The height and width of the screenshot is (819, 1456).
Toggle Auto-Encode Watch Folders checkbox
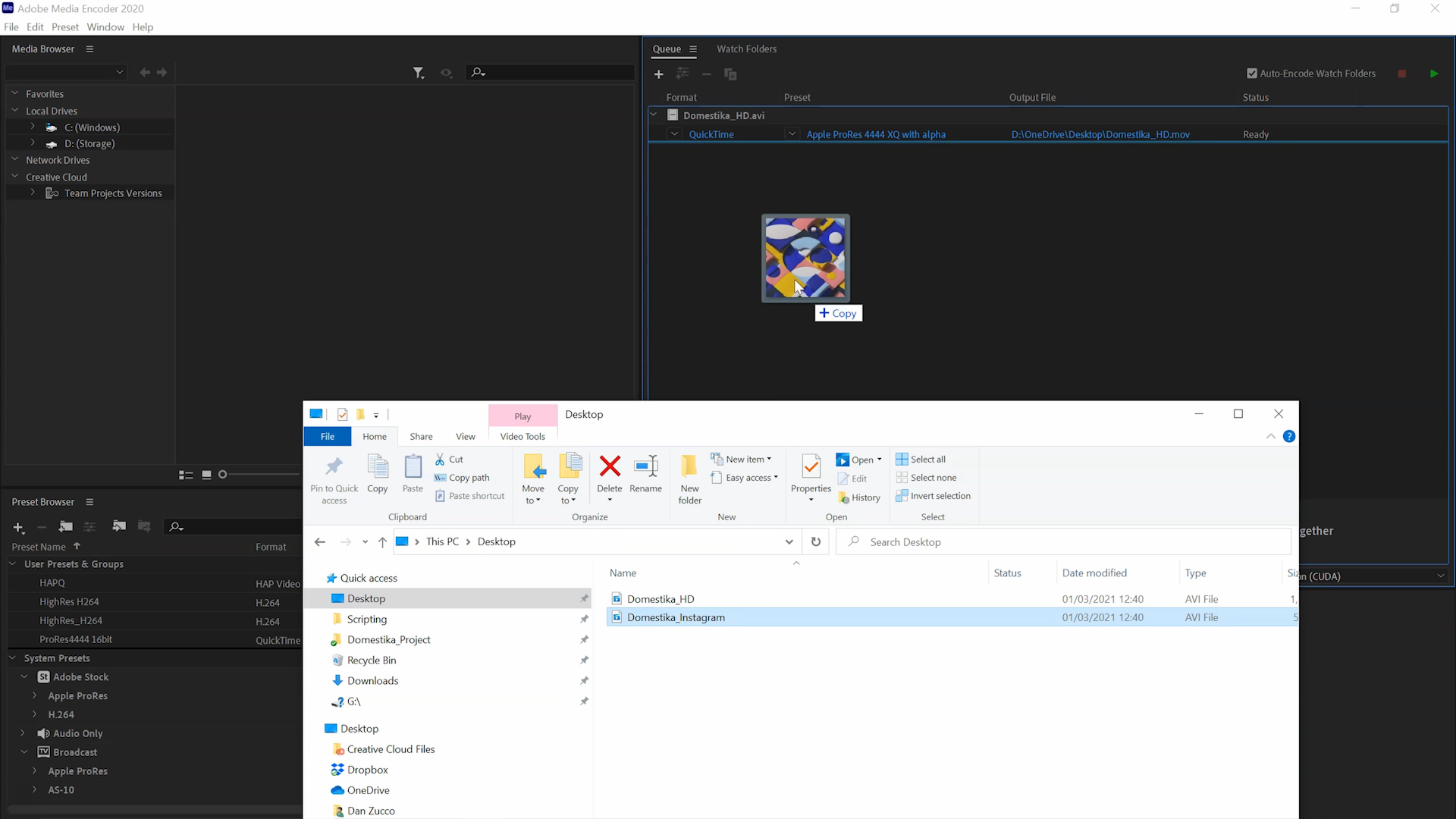coord(1252,74)
